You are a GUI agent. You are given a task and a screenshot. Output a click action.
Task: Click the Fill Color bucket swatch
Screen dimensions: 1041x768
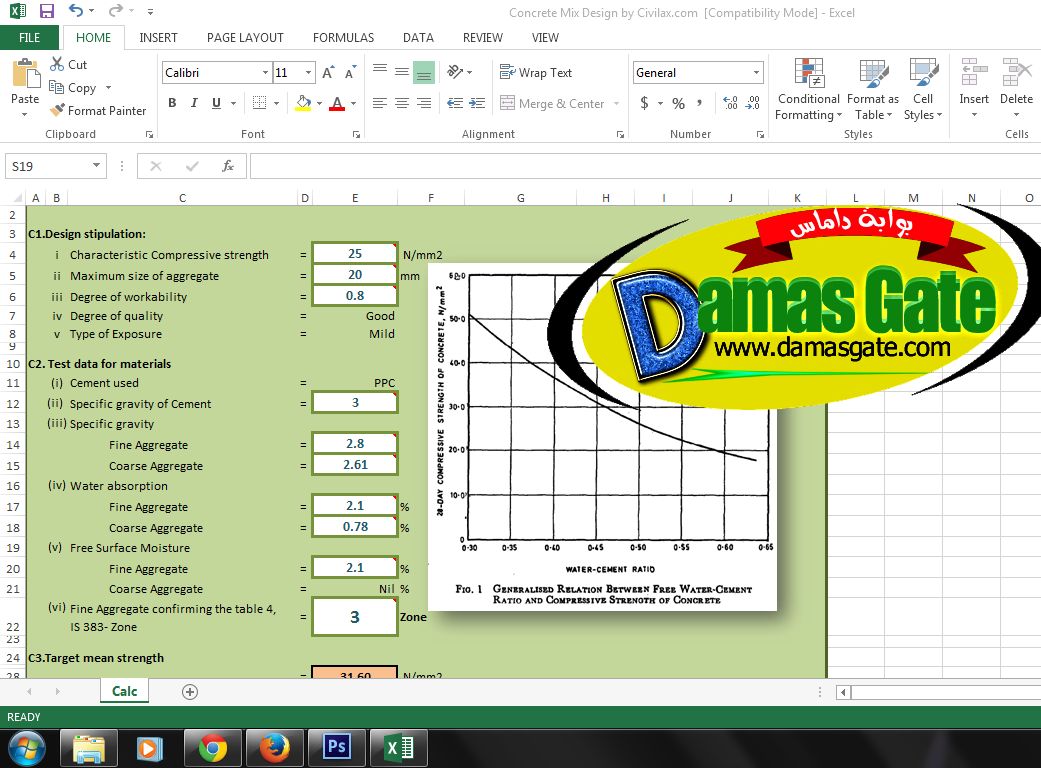click(303, 103)
